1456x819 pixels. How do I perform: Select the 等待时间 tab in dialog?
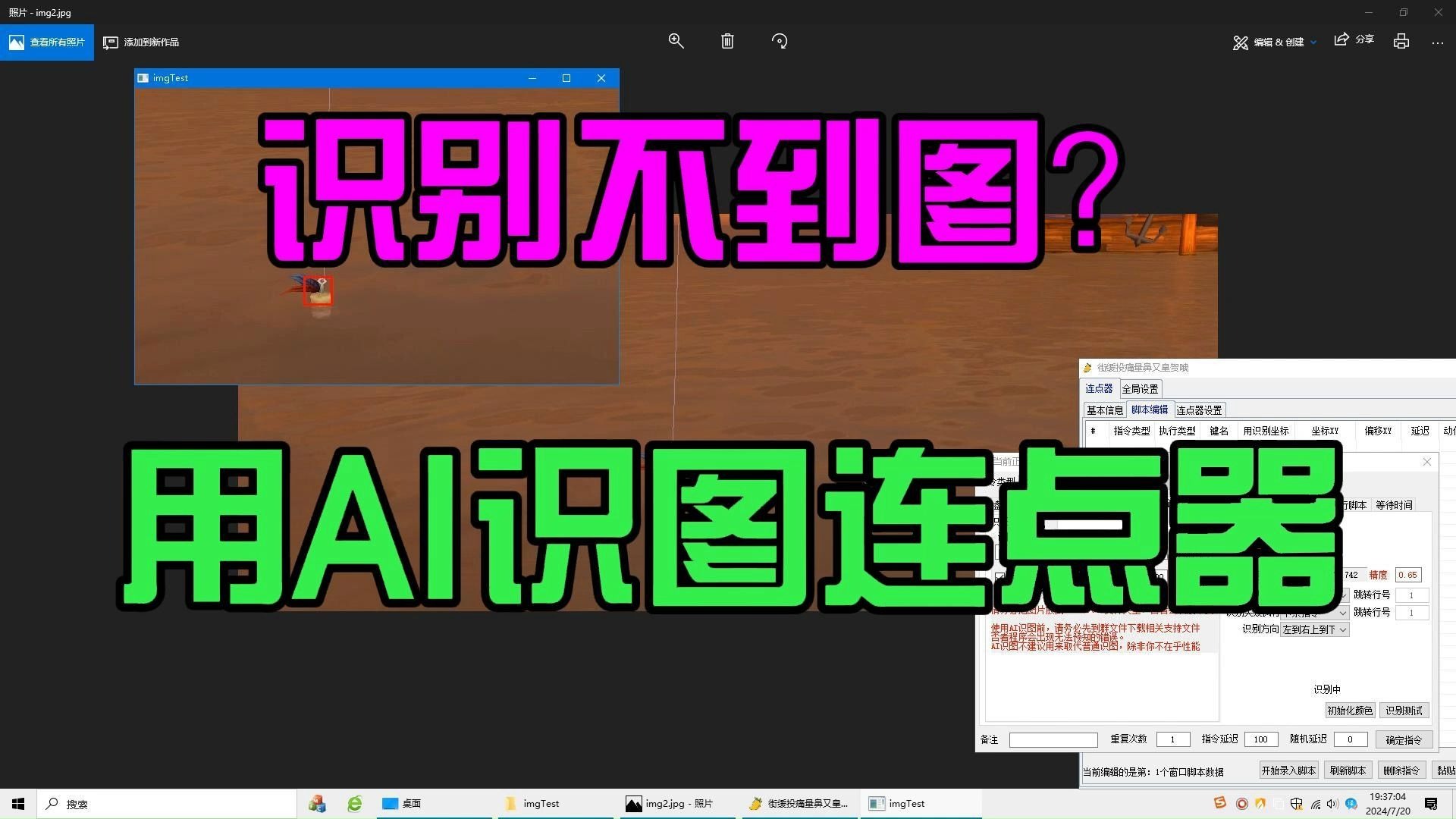pos(1394,505)
